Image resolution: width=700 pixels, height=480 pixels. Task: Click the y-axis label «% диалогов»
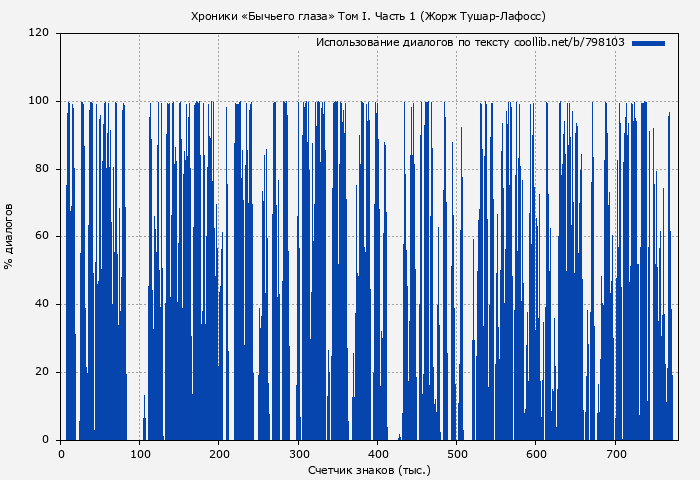pyautogui.click(x=9, y=236)
